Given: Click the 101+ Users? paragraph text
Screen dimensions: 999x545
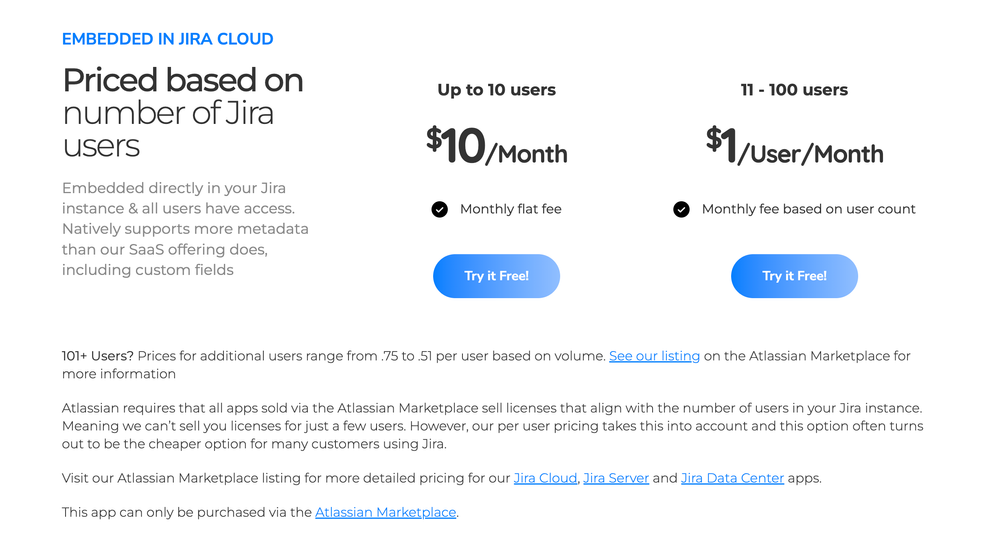Looking at the screenshot, I should 486,365.
